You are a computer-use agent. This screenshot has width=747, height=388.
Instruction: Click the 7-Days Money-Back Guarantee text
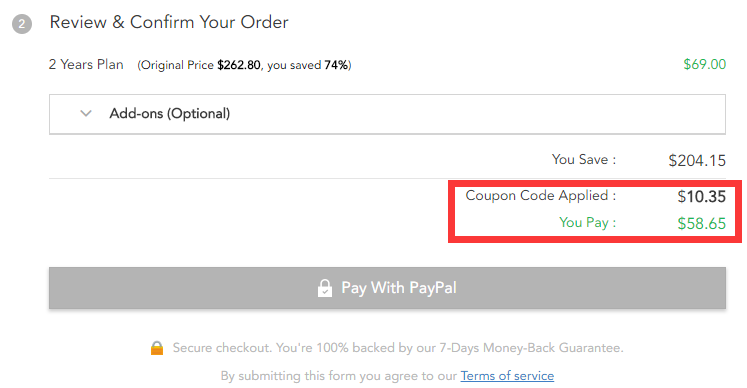tap(530, 348)
